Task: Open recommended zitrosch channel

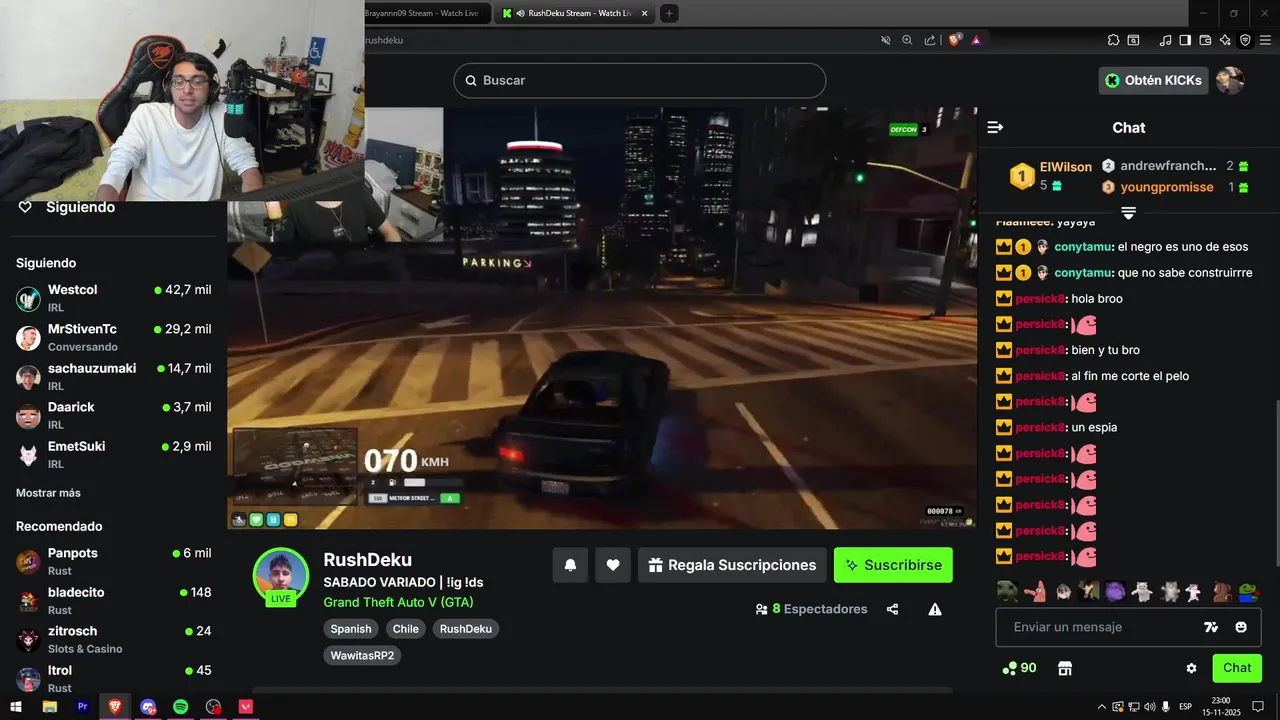Action: [x=113, y=639]
